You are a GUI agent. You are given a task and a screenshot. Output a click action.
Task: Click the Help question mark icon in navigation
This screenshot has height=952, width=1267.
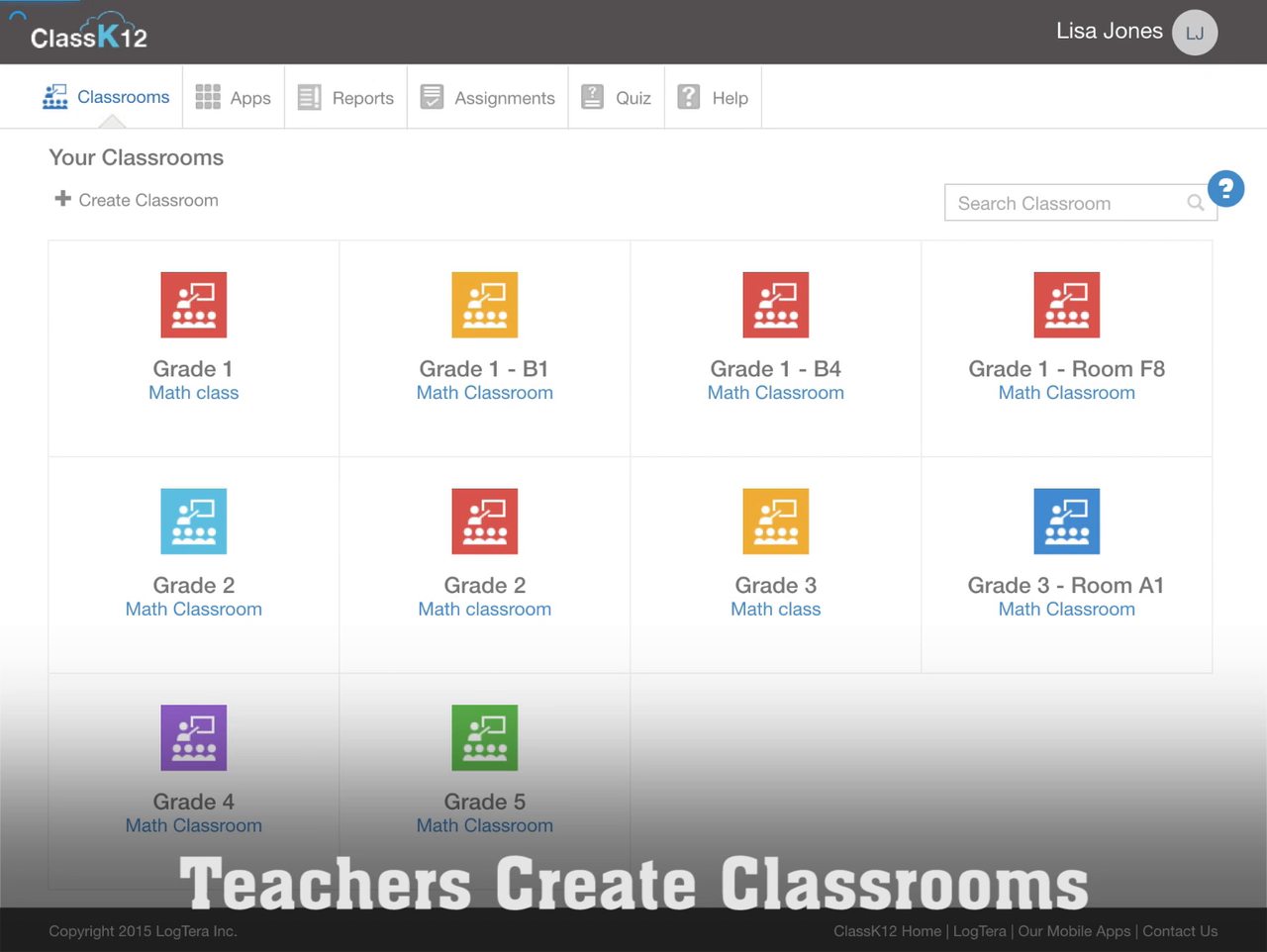coord(689,96)
